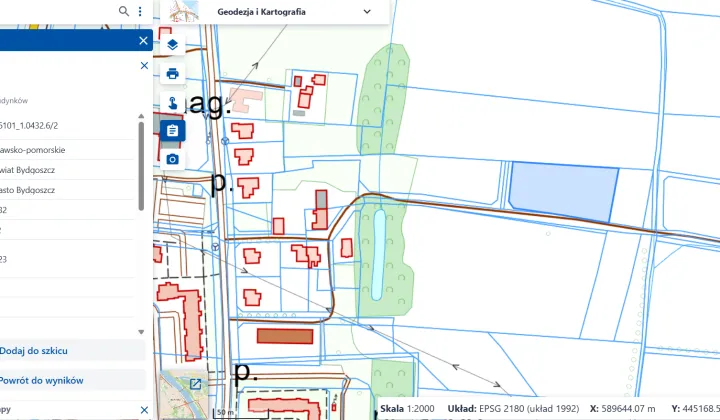Expand the Geodezja i Kartografia dropdown
The height and width of the screenshot is (420, 720).
pyautogui.click(x=367, y=11)
